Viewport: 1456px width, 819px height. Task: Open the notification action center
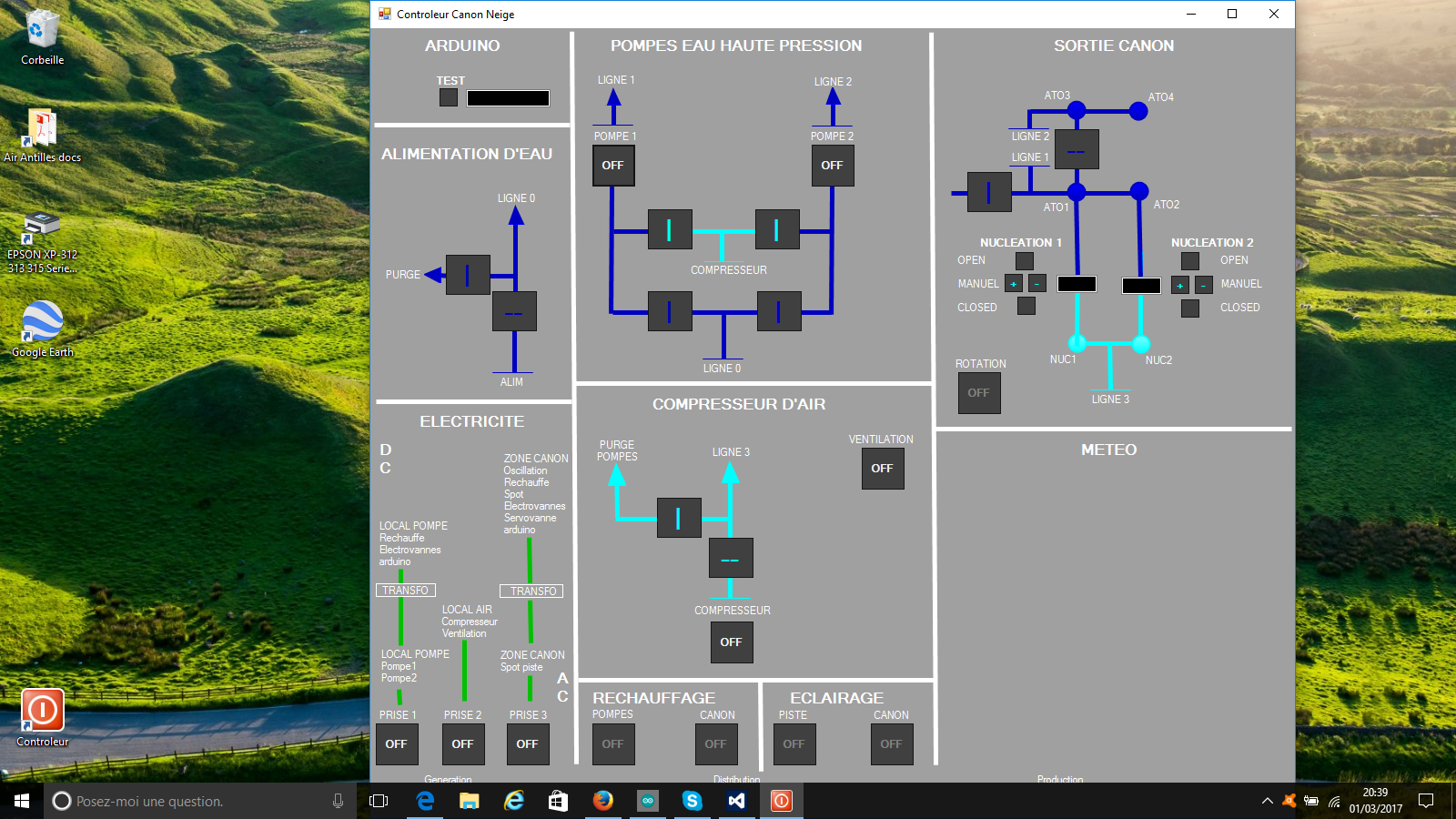point(1426,801)
